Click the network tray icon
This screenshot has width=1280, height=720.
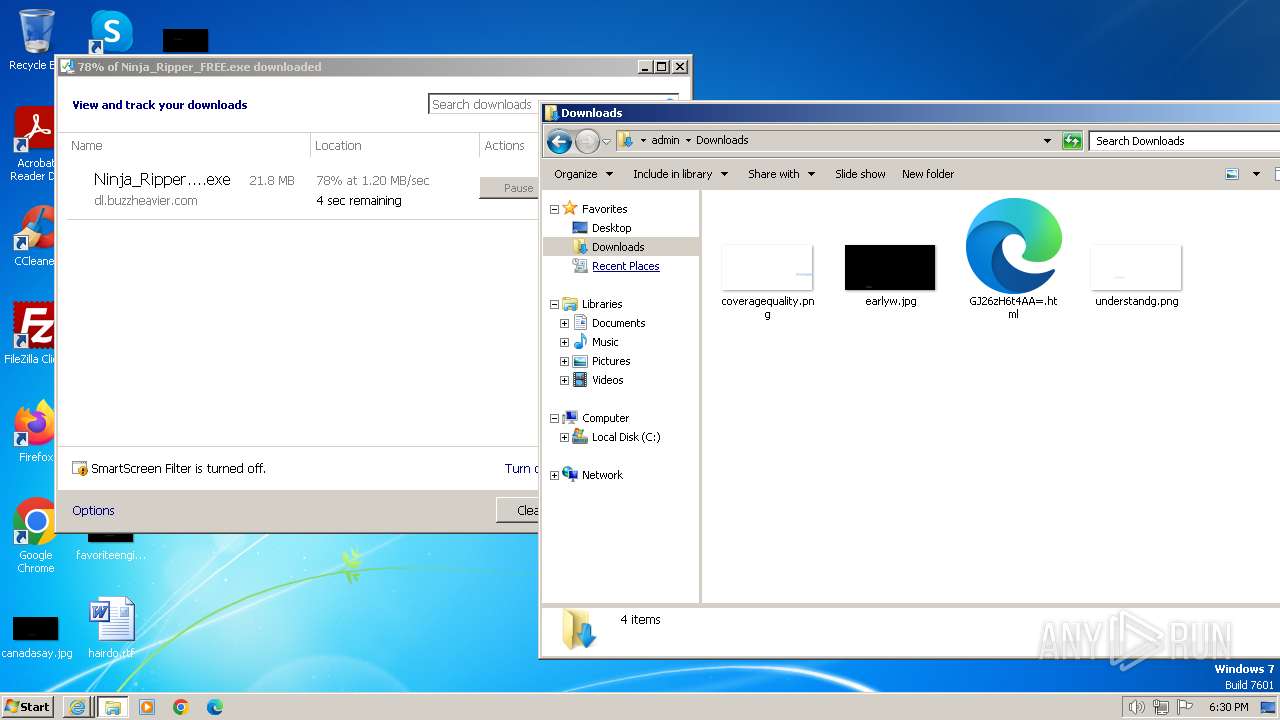tap(1161, 707)
